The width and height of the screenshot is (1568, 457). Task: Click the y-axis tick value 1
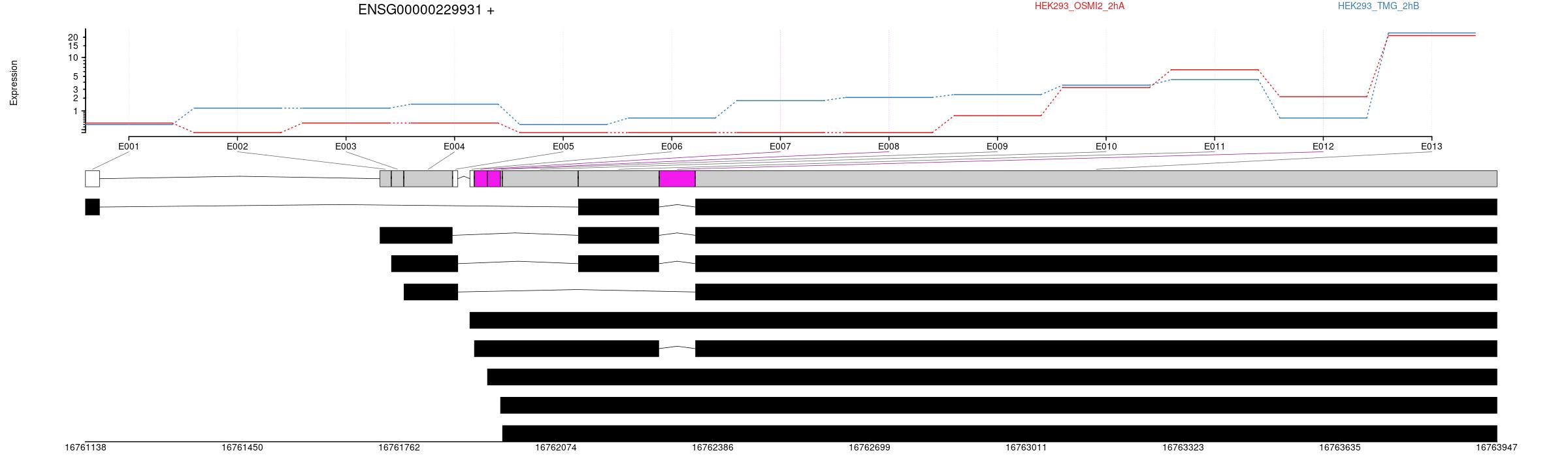coord(76,111)
